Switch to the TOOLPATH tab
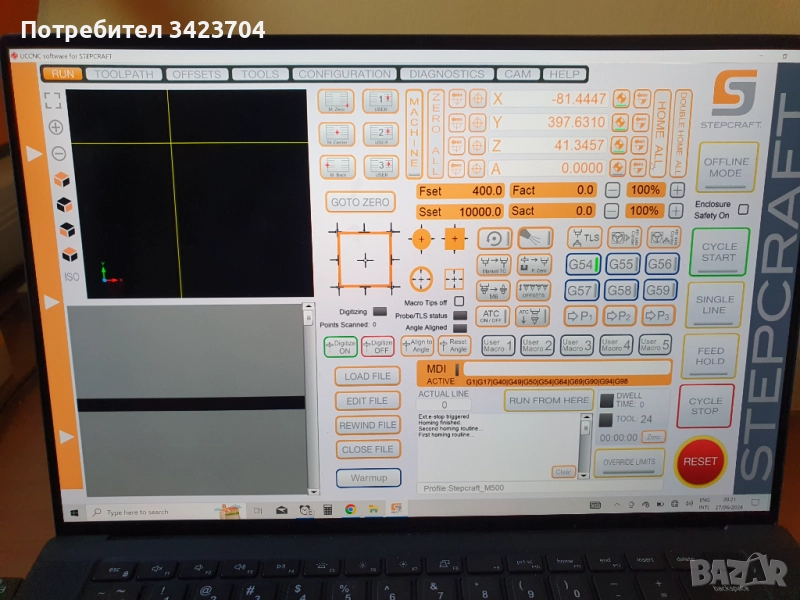 124,74
